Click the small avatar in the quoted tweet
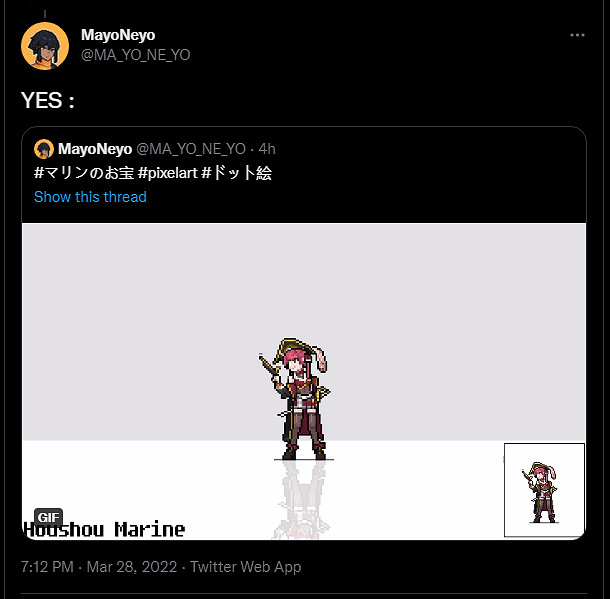610x599 pixels. [44, 149]
